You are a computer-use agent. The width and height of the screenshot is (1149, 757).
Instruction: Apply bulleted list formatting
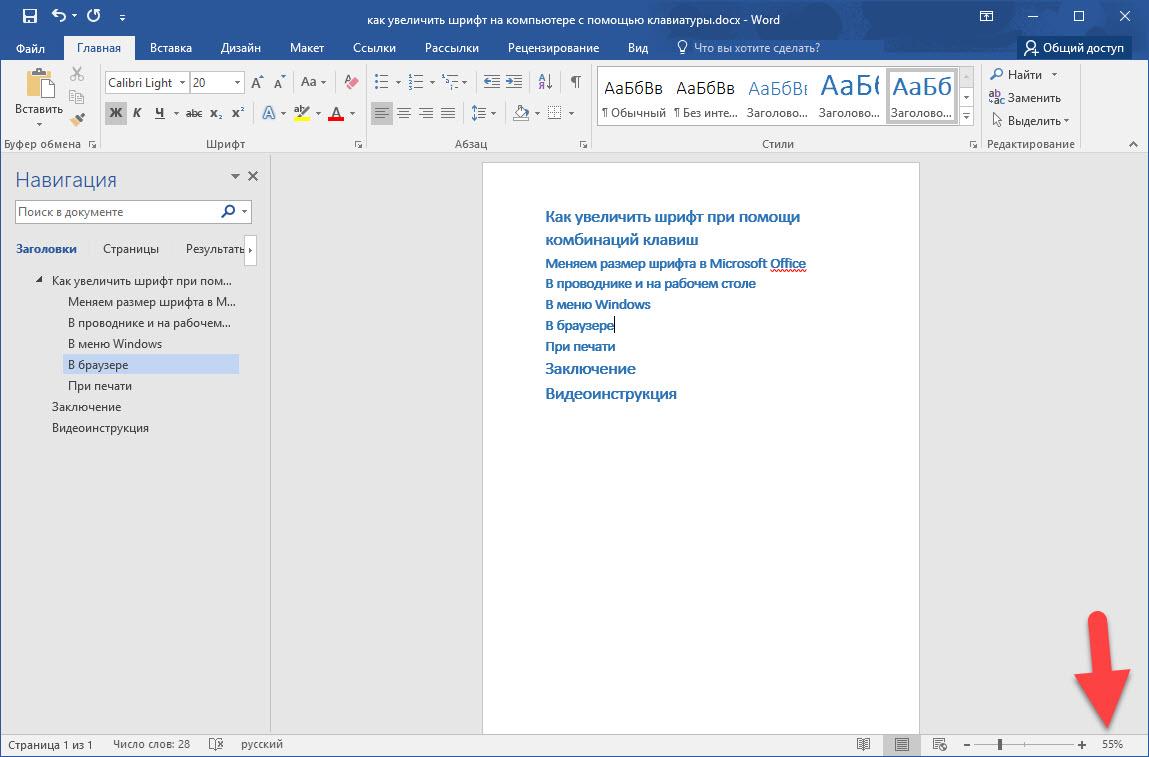click(379, 83)
